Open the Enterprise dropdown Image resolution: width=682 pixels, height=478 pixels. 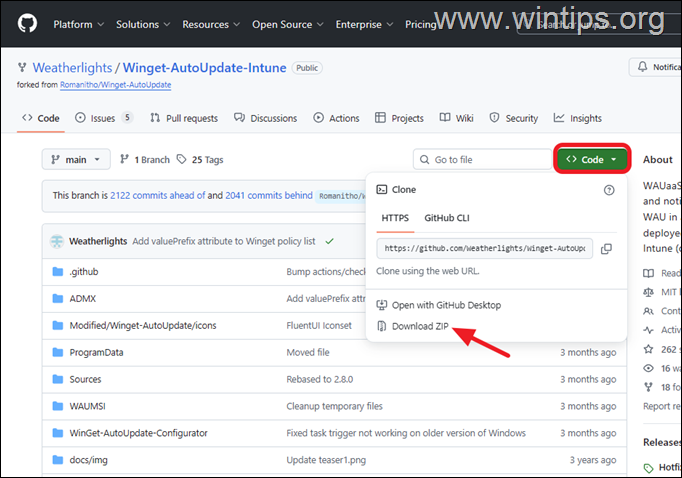pos(364,24)
